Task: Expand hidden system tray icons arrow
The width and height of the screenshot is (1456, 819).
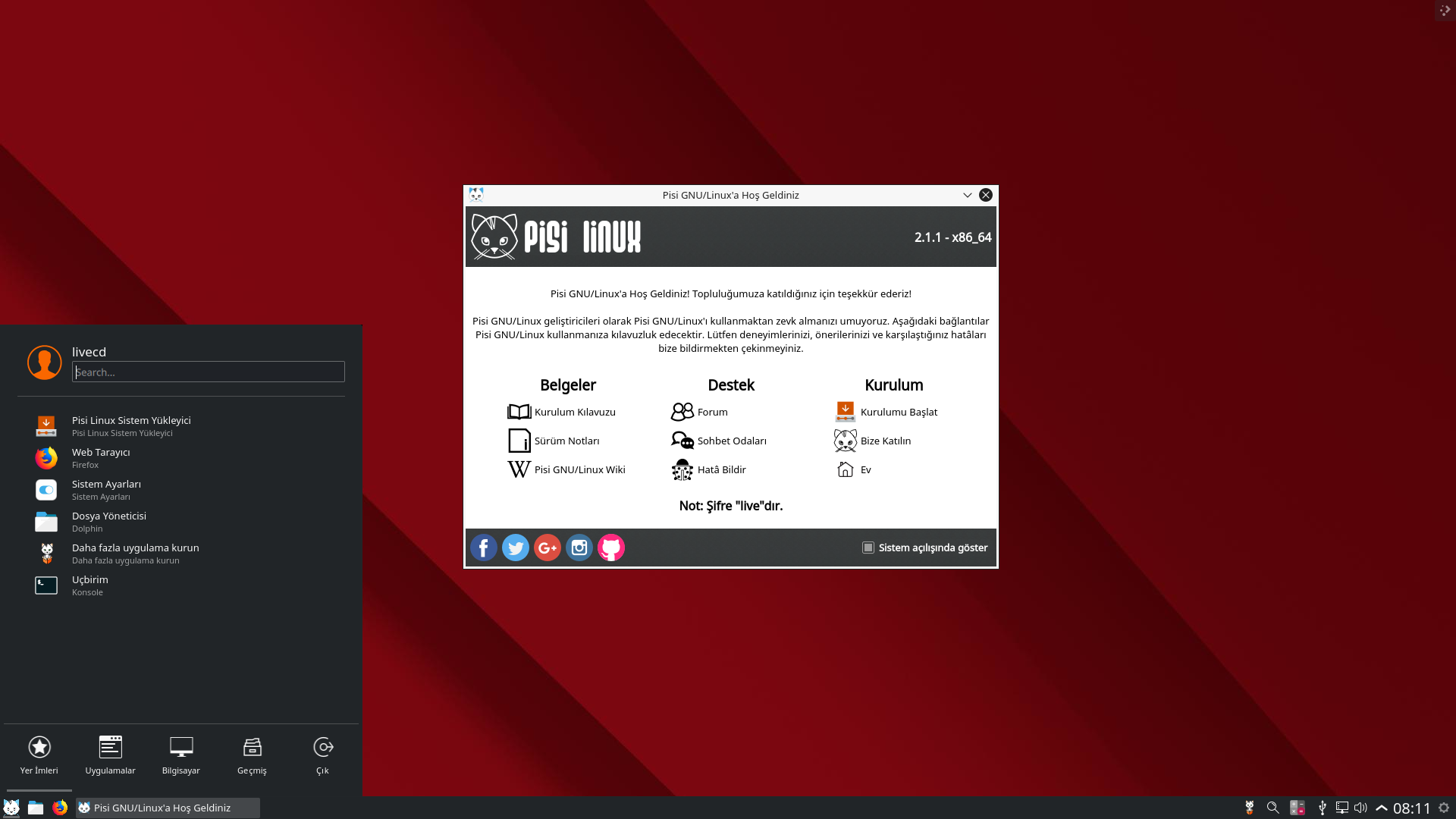Action: [x=1382, y=808]
